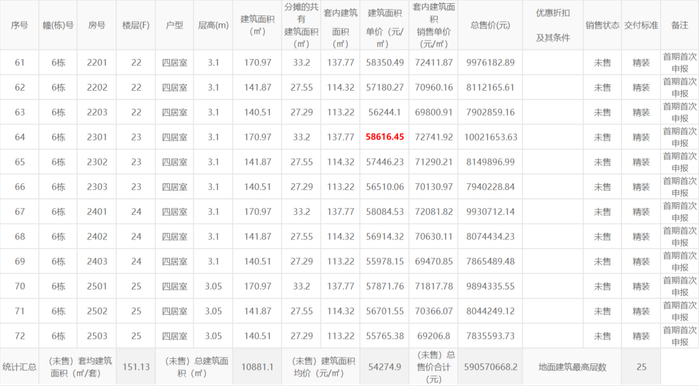
Task: Click unit price 58350.49
Action: point(385,63)
